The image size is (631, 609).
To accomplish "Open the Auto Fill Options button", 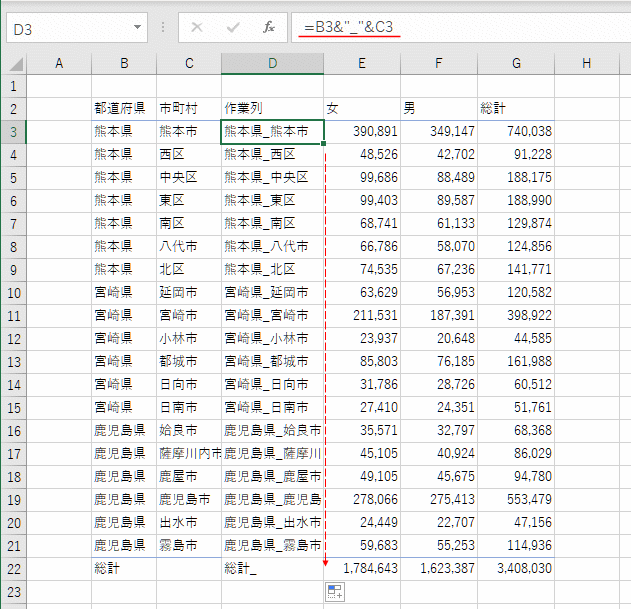I will click(335, 592).
